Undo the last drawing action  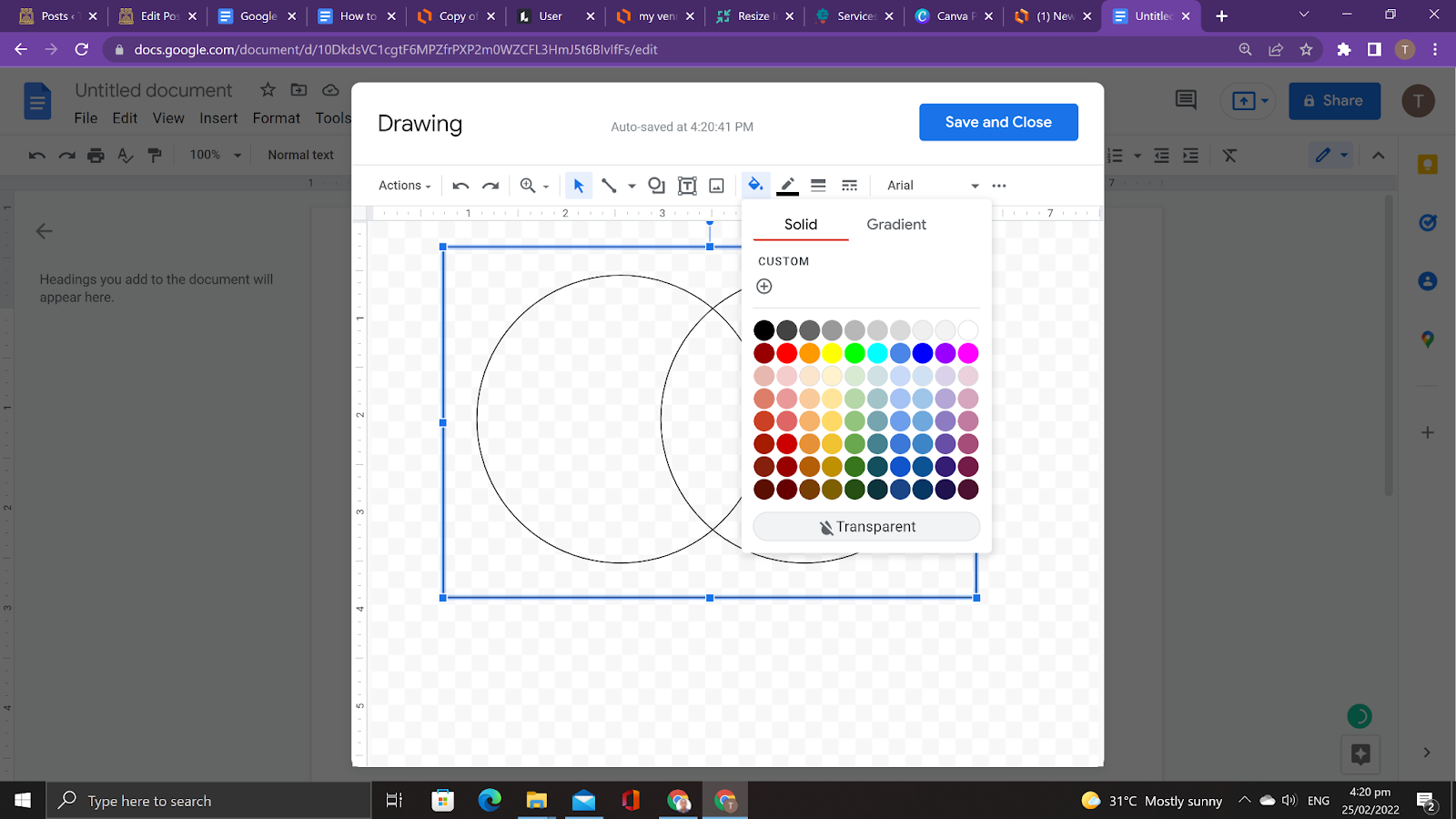460,186
